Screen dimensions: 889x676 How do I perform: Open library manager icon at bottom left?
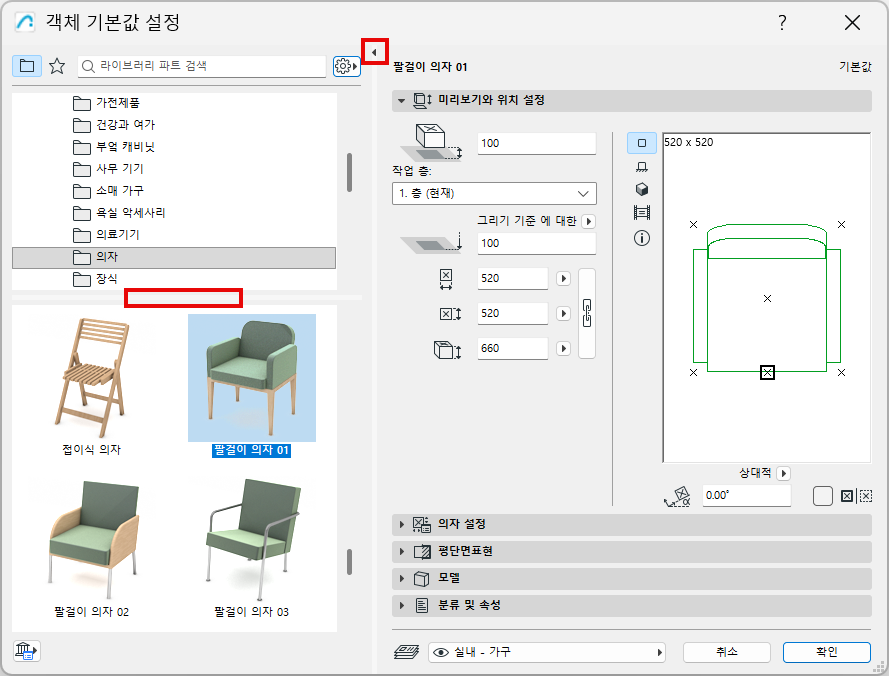click(x=26, y=650)
